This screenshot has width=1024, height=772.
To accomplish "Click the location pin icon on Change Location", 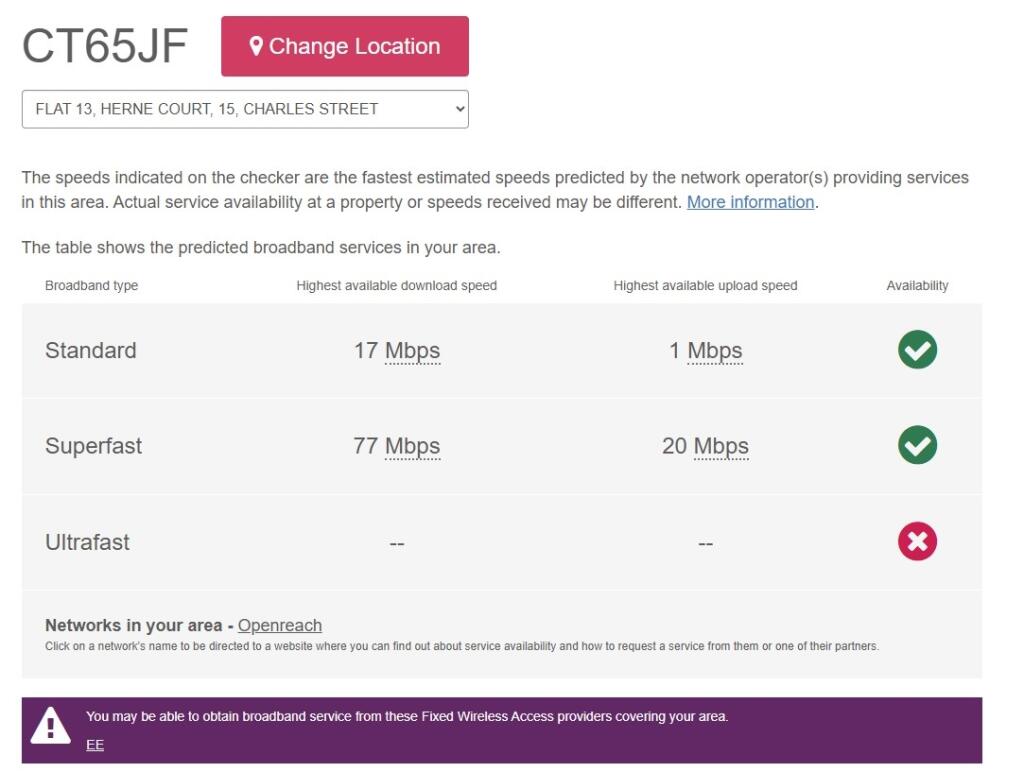I will (x=258, y=45).
